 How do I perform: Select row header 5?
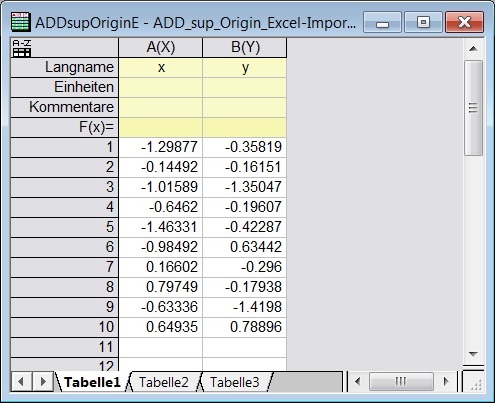[x=65, y=227]
